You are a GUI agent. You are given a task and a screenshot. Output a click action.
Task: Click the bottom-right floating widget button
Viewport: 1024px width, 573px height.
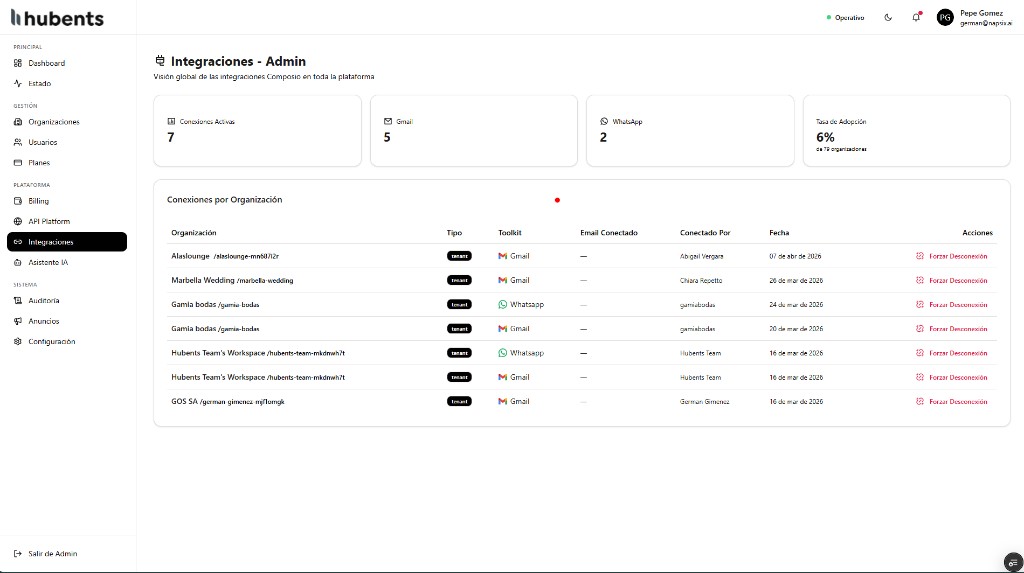pyautogui.click(x=1012, y=561)
